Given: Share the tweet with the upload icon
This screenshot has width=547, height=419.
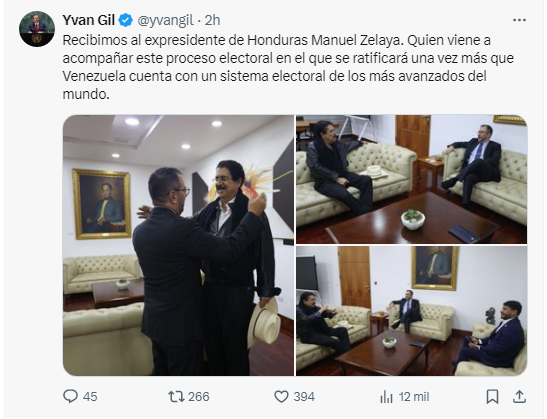Looking at the screenshot, I should tap(519, 397).
